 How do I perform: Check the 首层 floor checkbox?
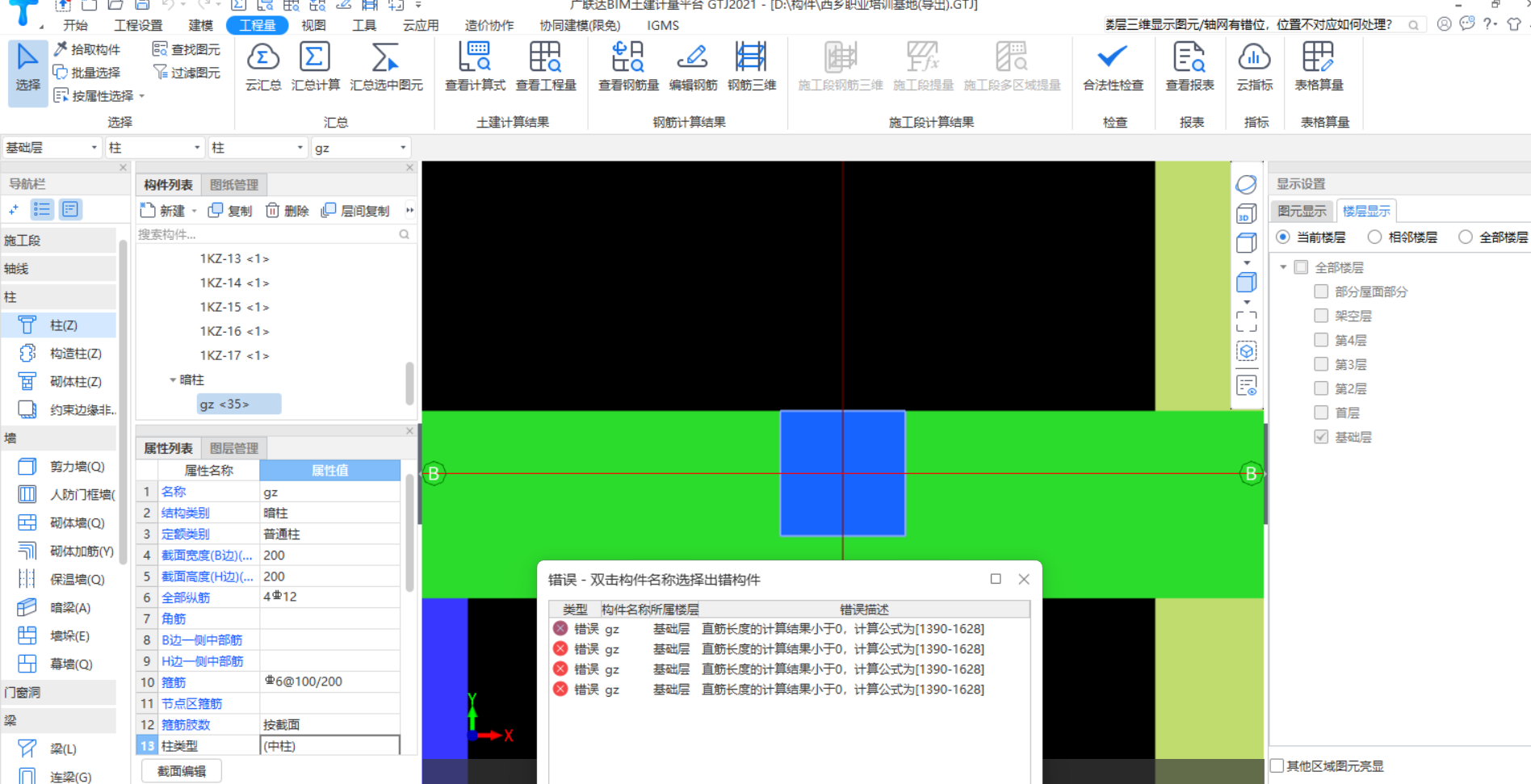[x=1321, y=413]
